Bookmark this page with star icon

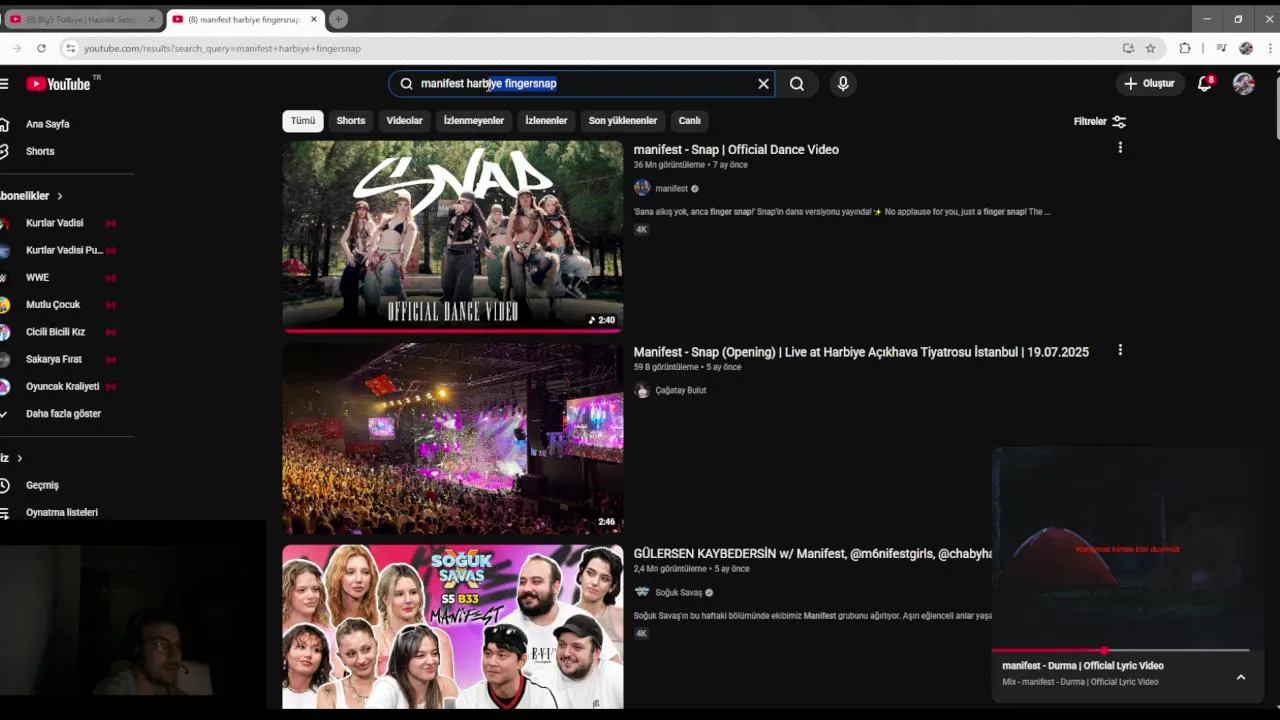click(1150, 48)
